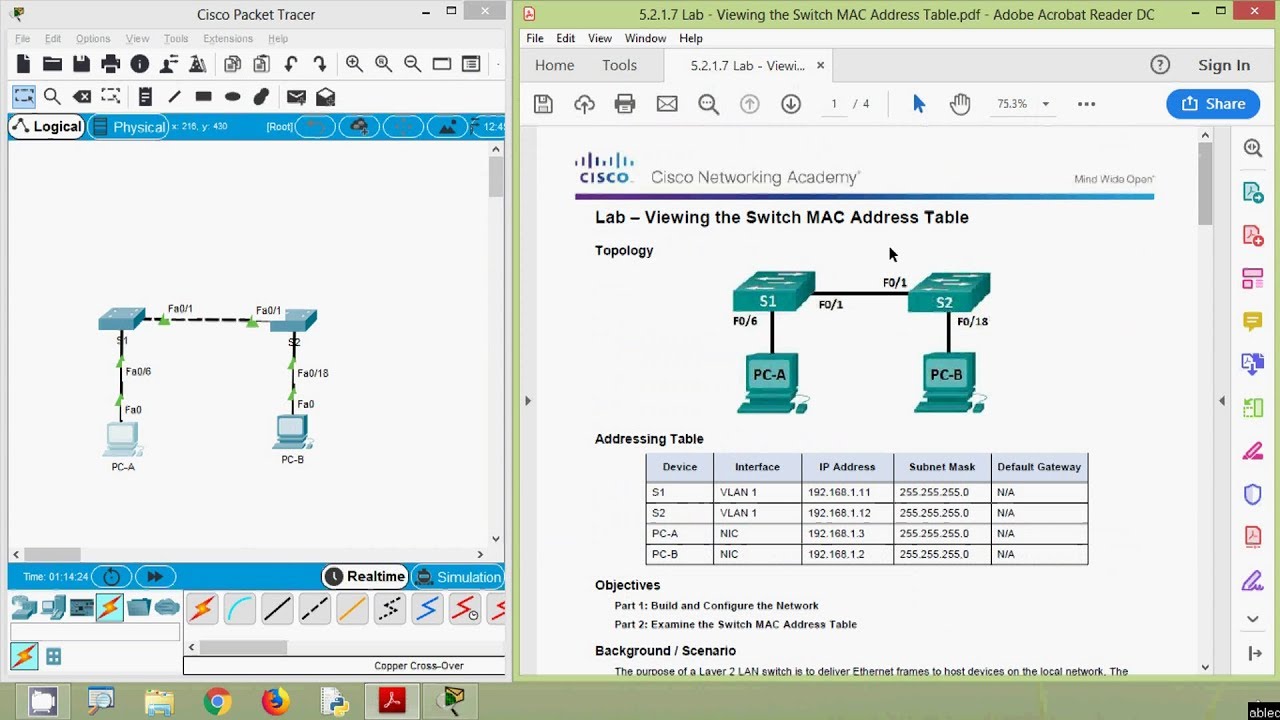This screenshot has height=720, width=1280.
Task: Open Acrobat Edit menu
Action: point(566,38)
